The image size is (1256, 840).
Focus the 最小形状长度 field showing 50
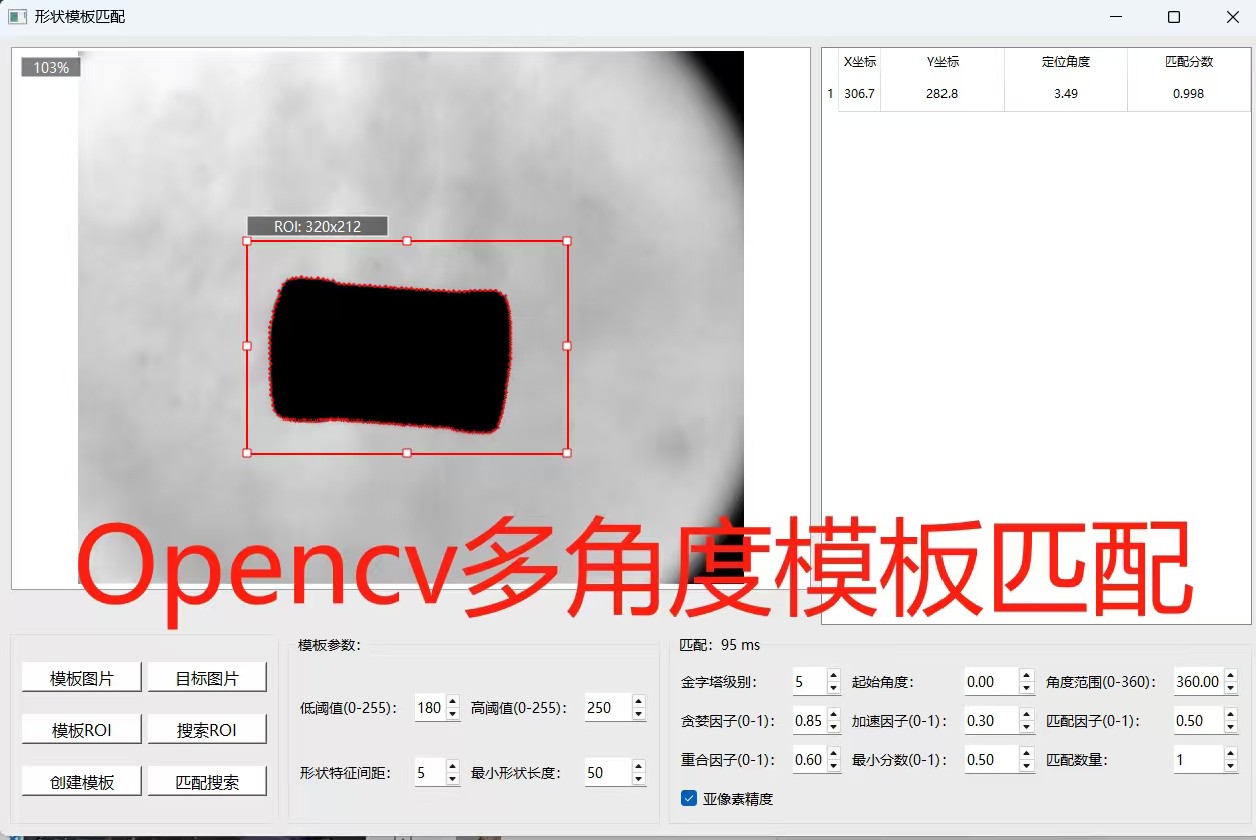pyautogui.click(x=607, y=772)
